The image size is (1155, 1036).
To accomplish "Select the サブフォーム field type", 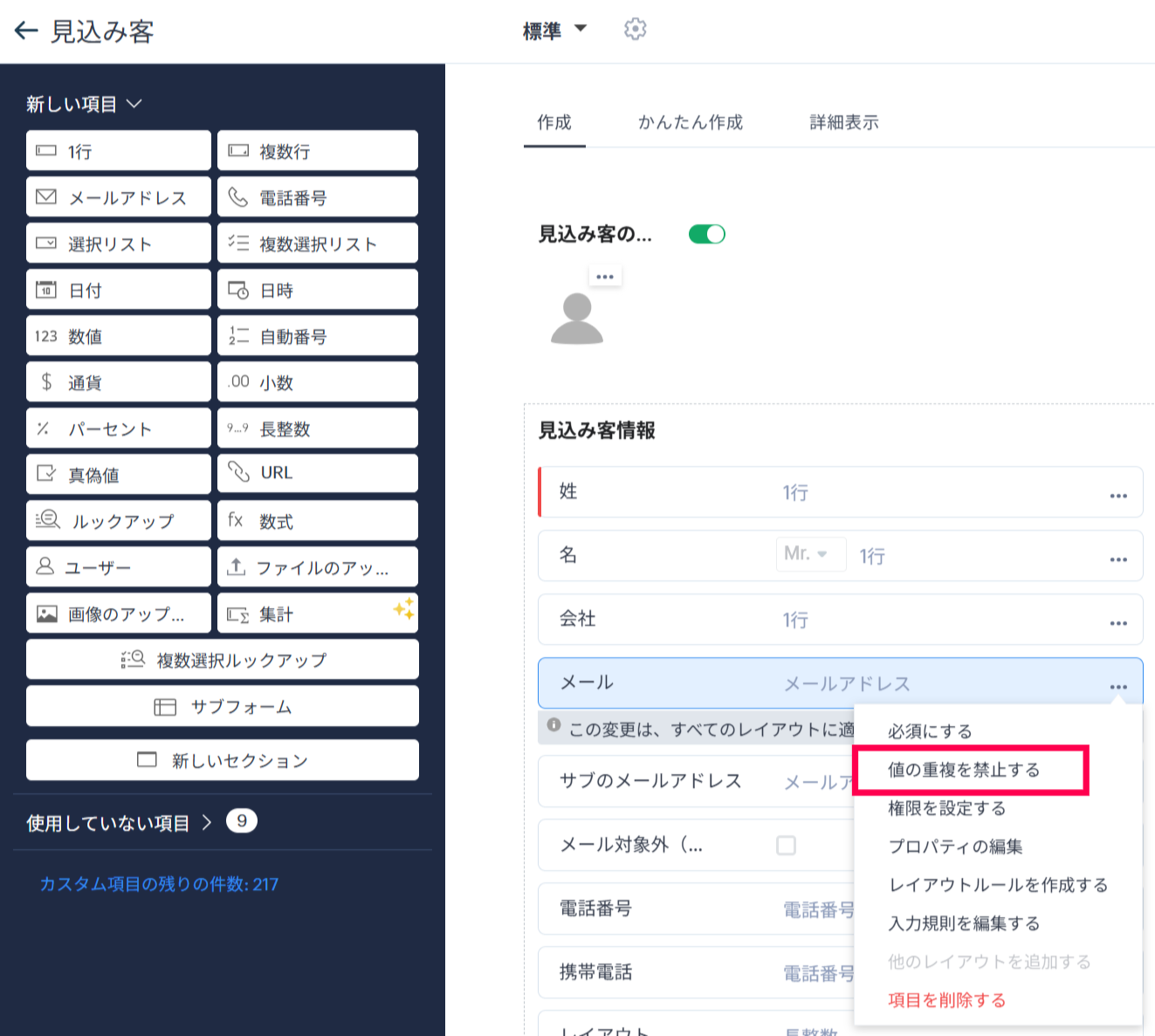I will [223, 707].
